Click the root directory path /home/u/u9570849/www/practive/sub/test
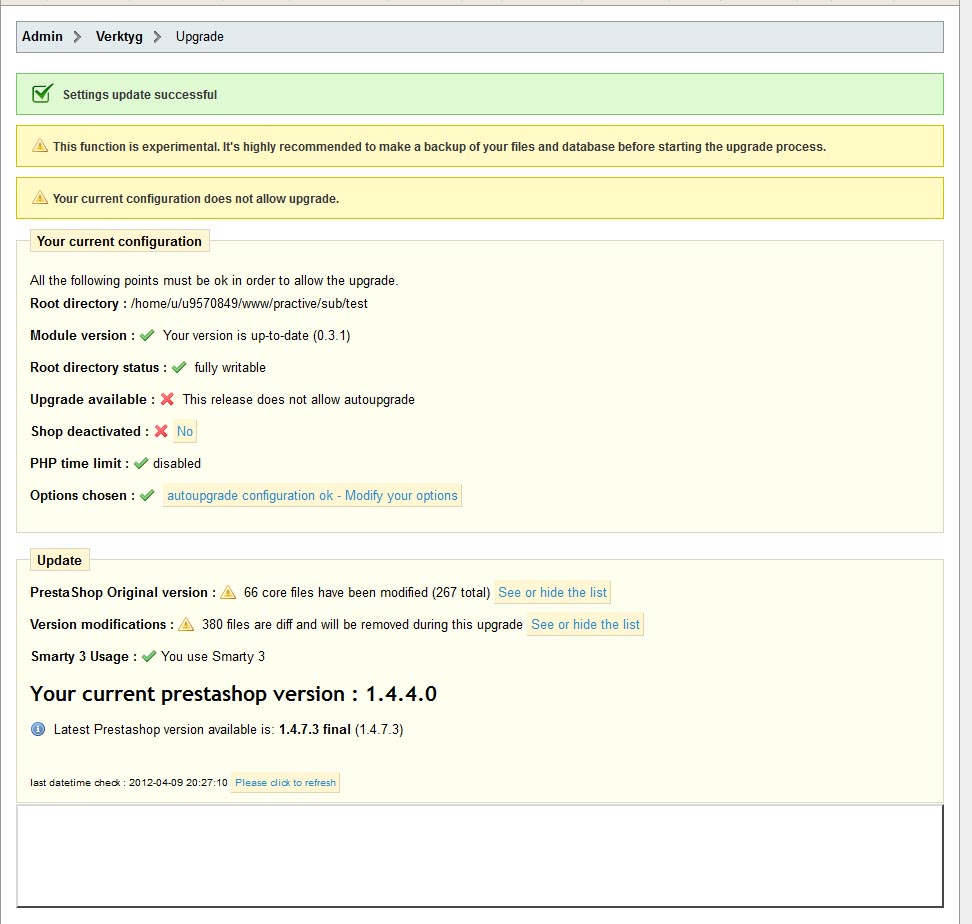972x924 pixels. 249,304
